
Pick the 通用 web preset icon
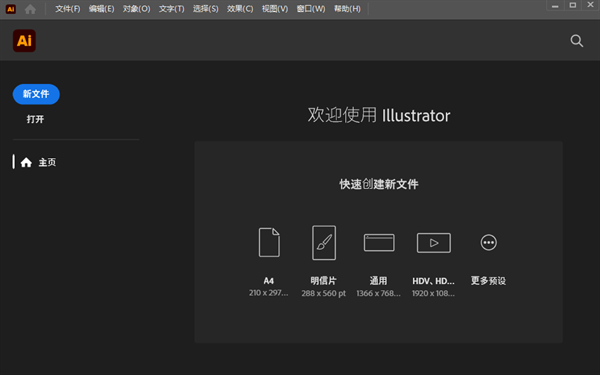379,243
